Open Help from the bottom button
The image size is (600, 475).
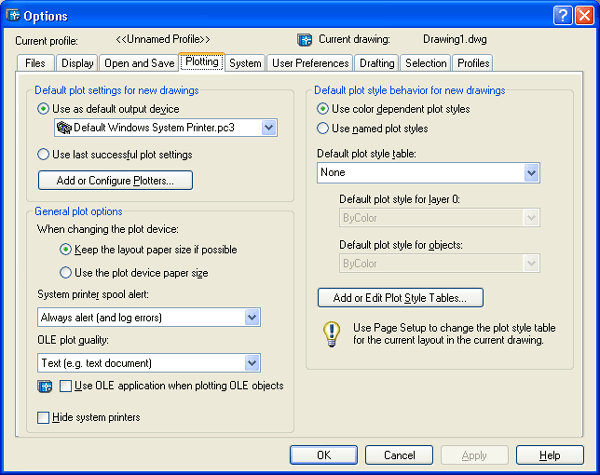(x=550, y=455)
